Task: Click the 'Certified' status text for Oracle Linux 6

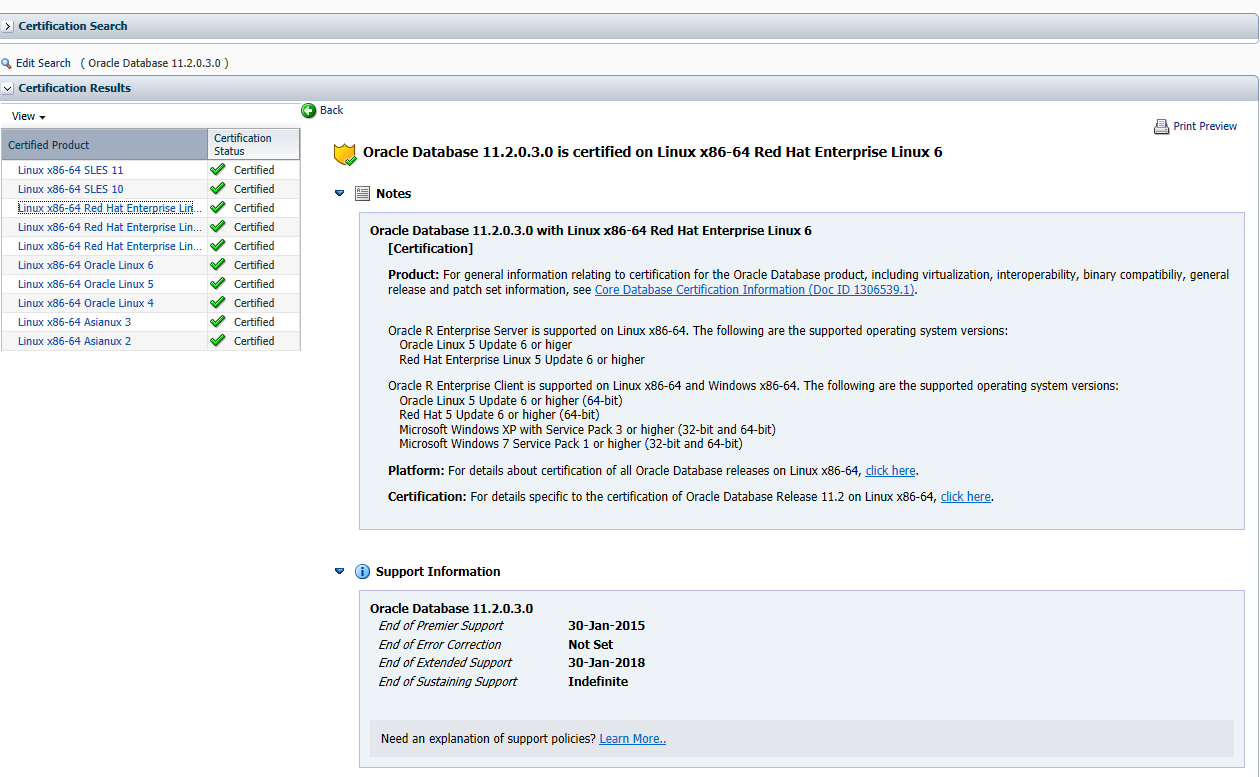Action: click(x=254, y=265)
